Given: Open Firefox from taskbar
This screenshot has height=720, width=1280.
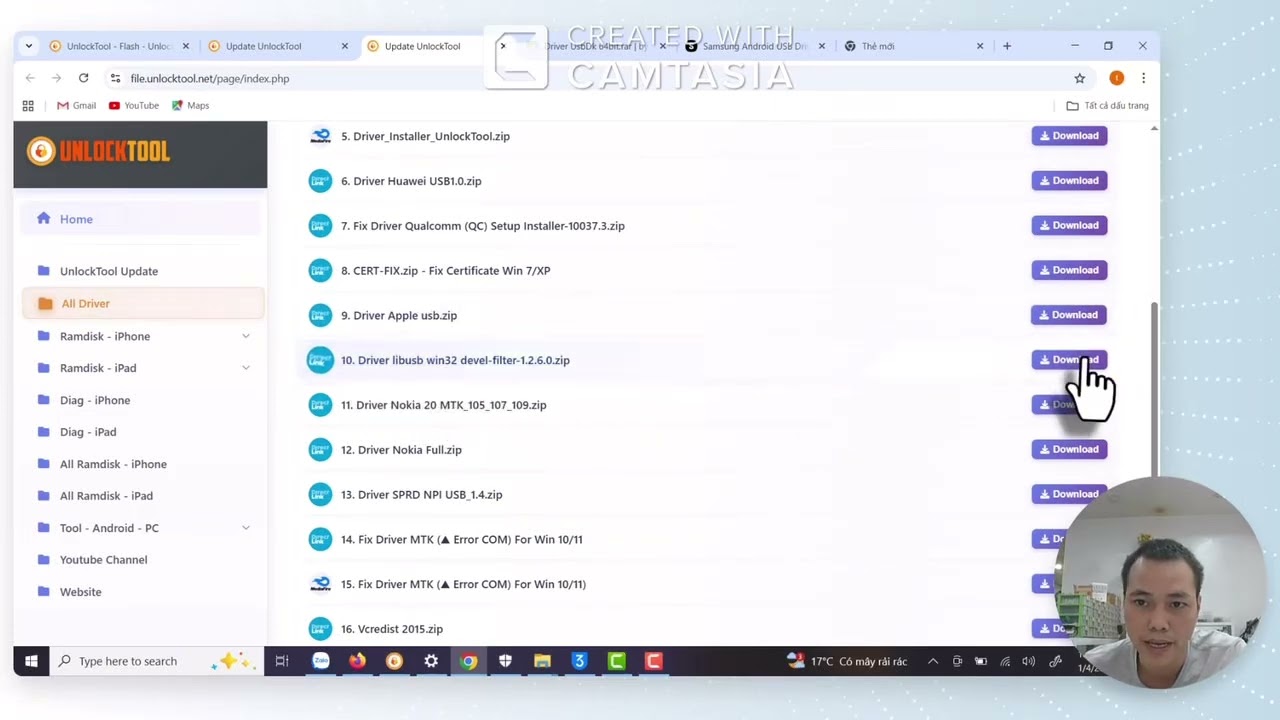Looking at the screenshot, I should [358, 661].
